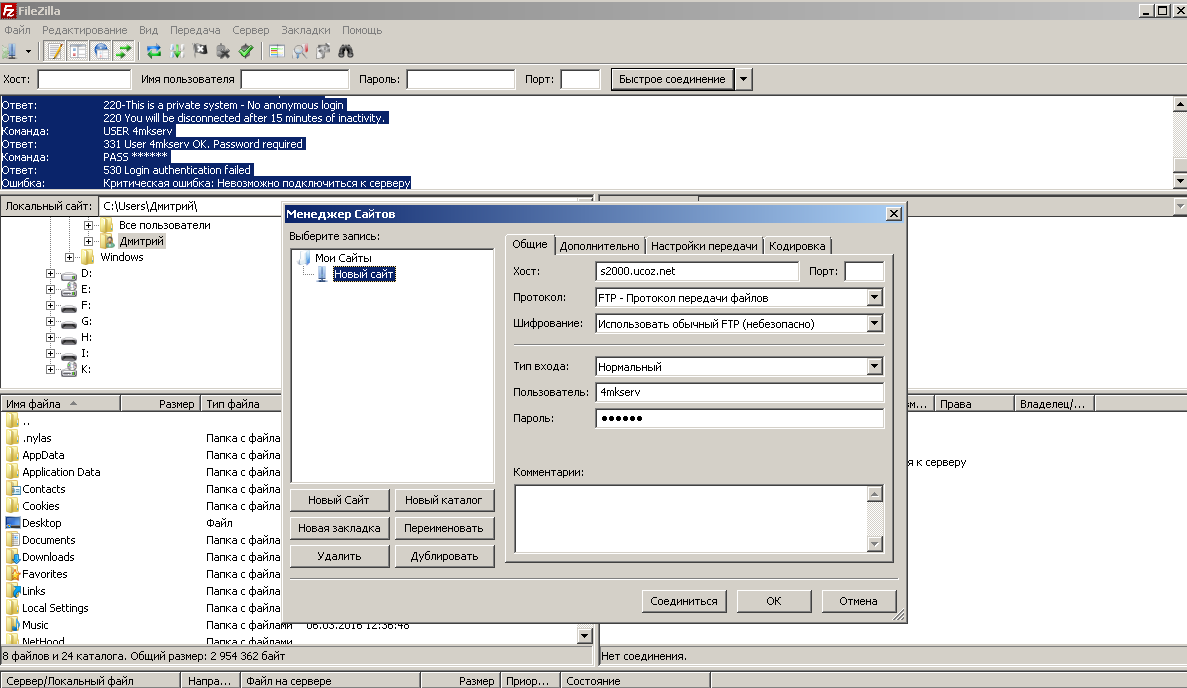Viewport: 1187px width, 688px height.
Task: Click the Refresh file lists icon
Action: 154,51
